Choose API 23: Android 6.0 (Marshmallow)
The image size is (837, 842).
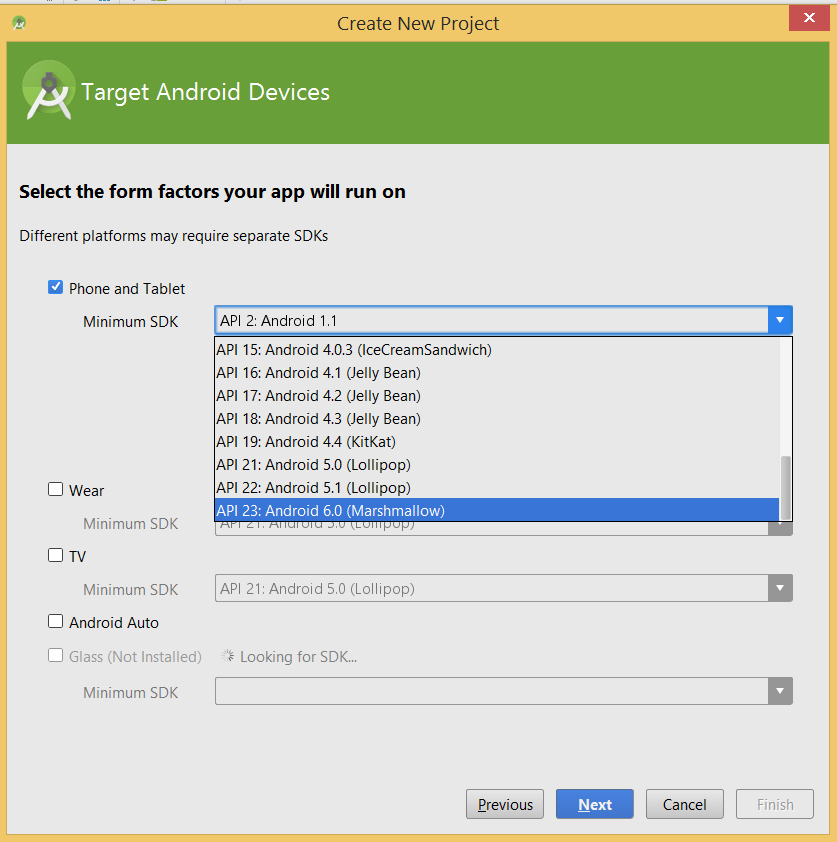pos(497,511)
